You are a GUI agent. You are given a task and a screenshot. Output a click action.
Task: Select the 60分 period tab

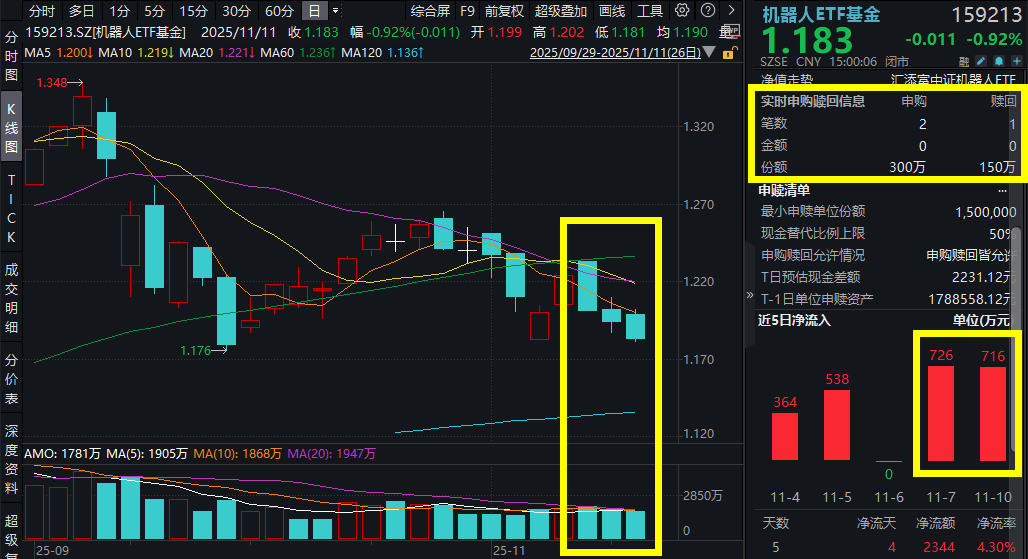pyautogui.click(x=279, y=11)
